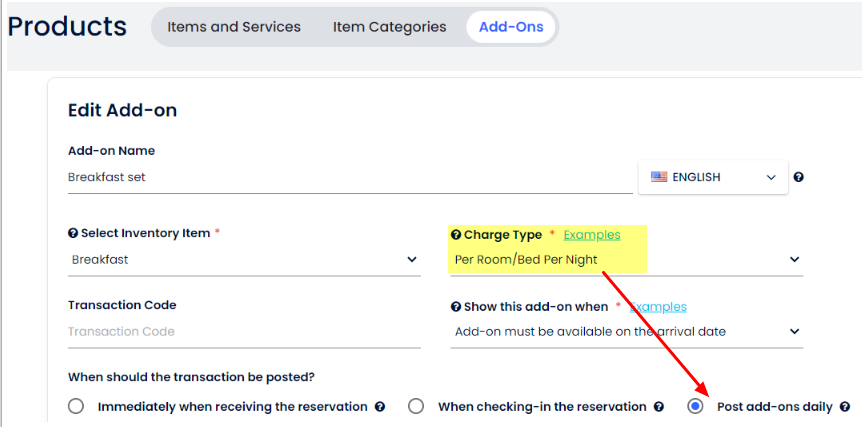Switch to Items and Services tab

(x=234, y=27)
